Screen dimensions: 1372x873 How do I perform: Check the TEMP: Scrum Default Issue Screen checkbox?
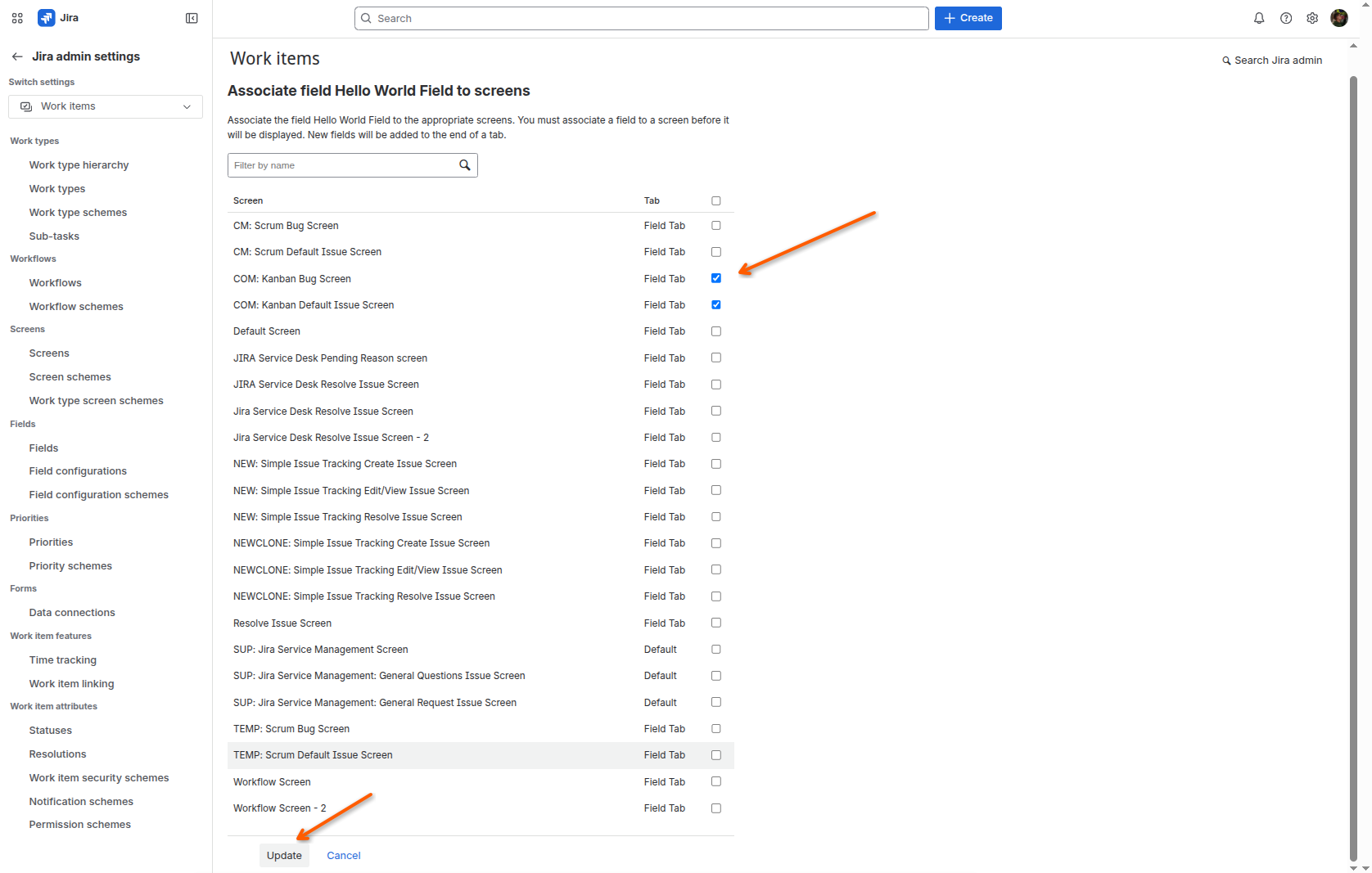click(716, 755)
